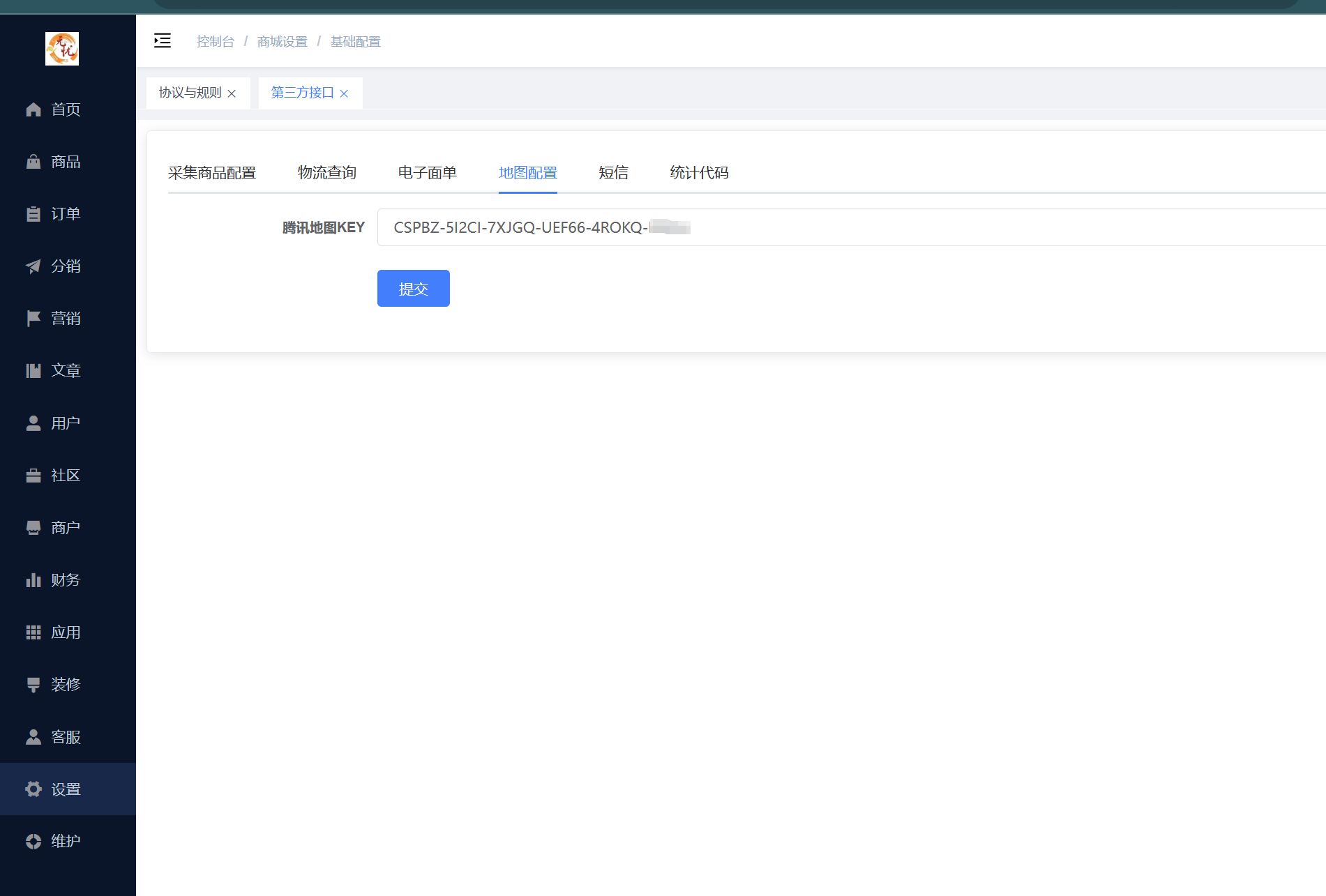Click the 设置 gear icon
1326x896 pixels.
click(x=33, y=789)
